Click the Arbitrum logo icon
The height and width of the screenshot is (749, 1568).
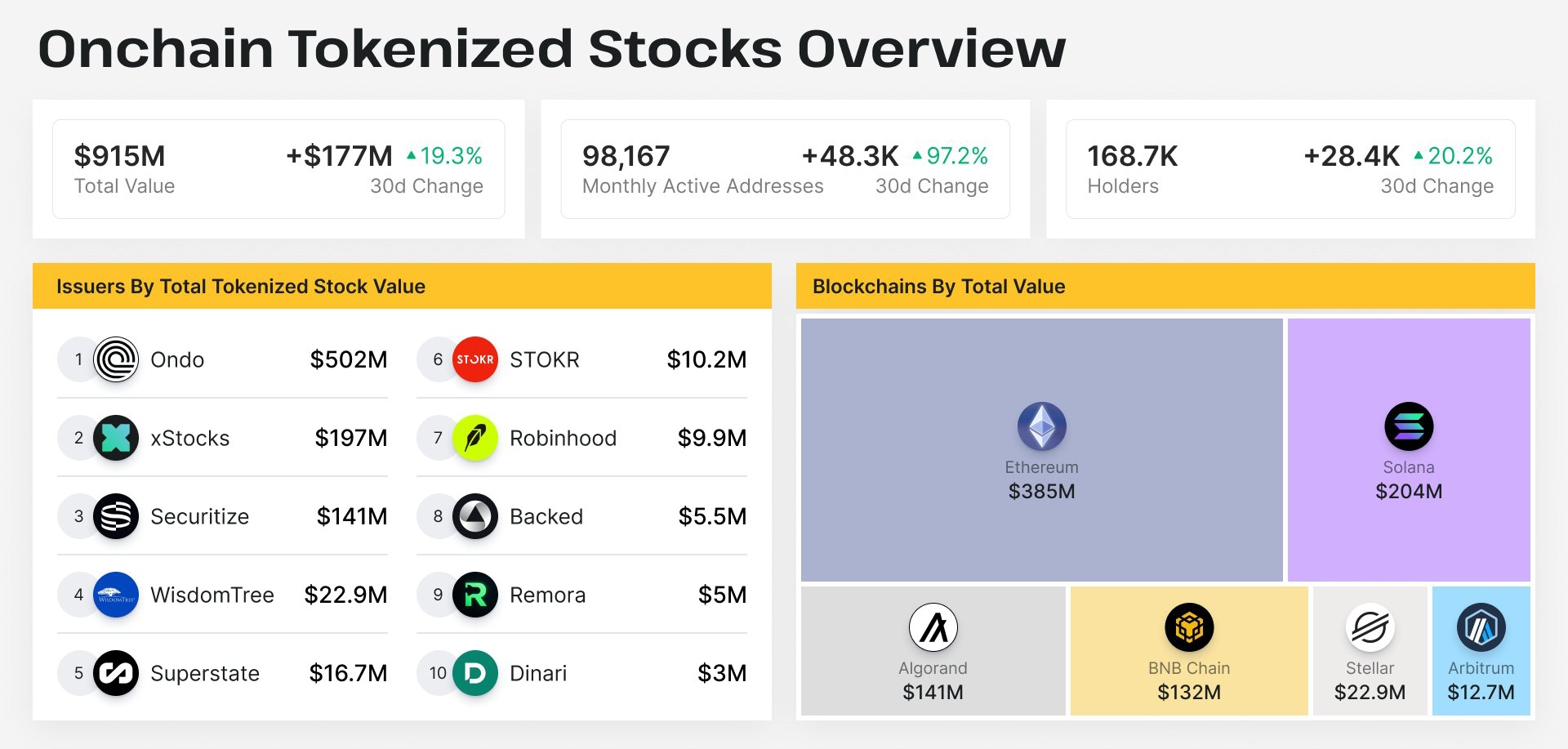tap(1481, 627)
